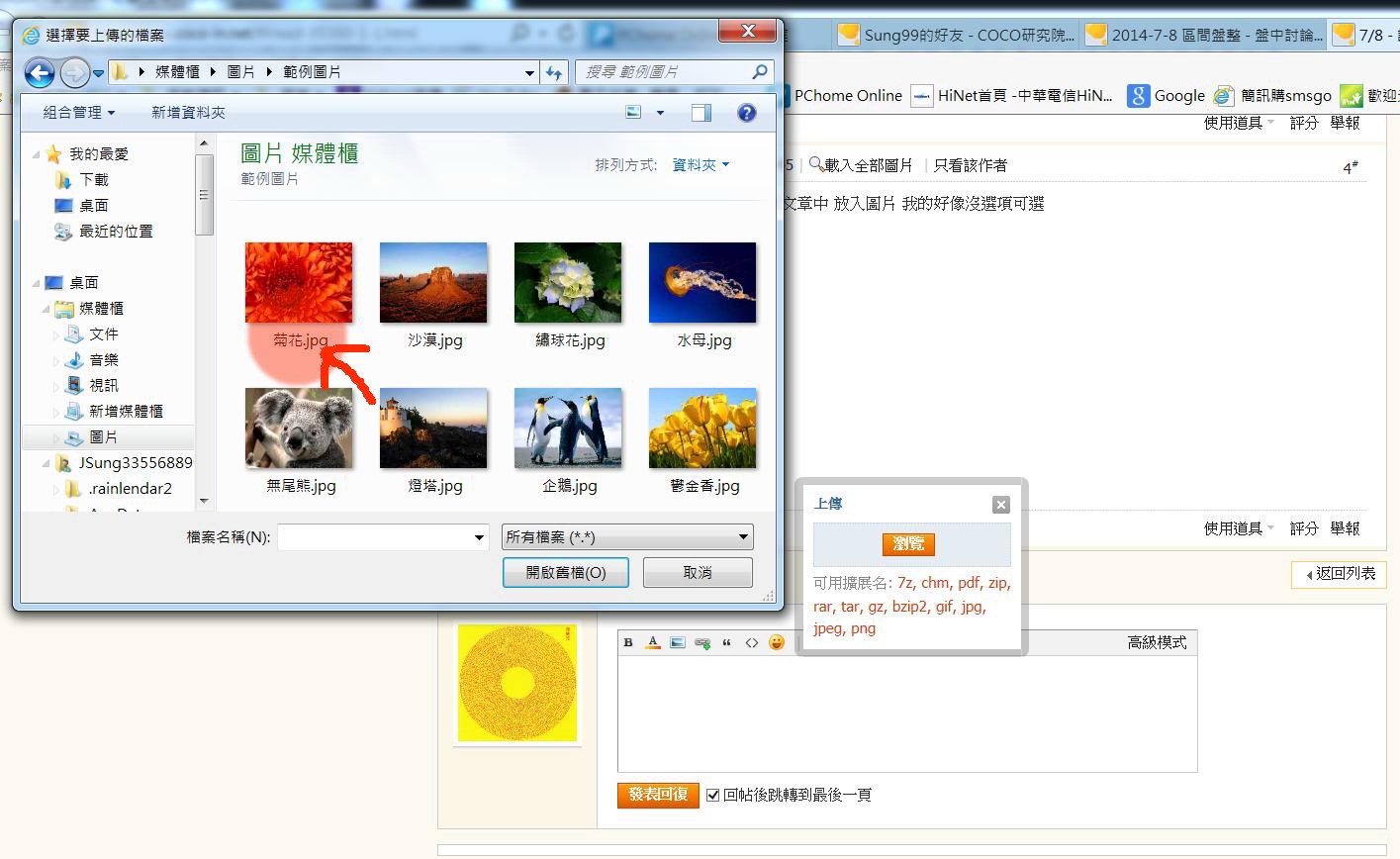Click the Bold icon in reply editor
The height and width of the screenshot is (859, 1400).
(628, 642)
